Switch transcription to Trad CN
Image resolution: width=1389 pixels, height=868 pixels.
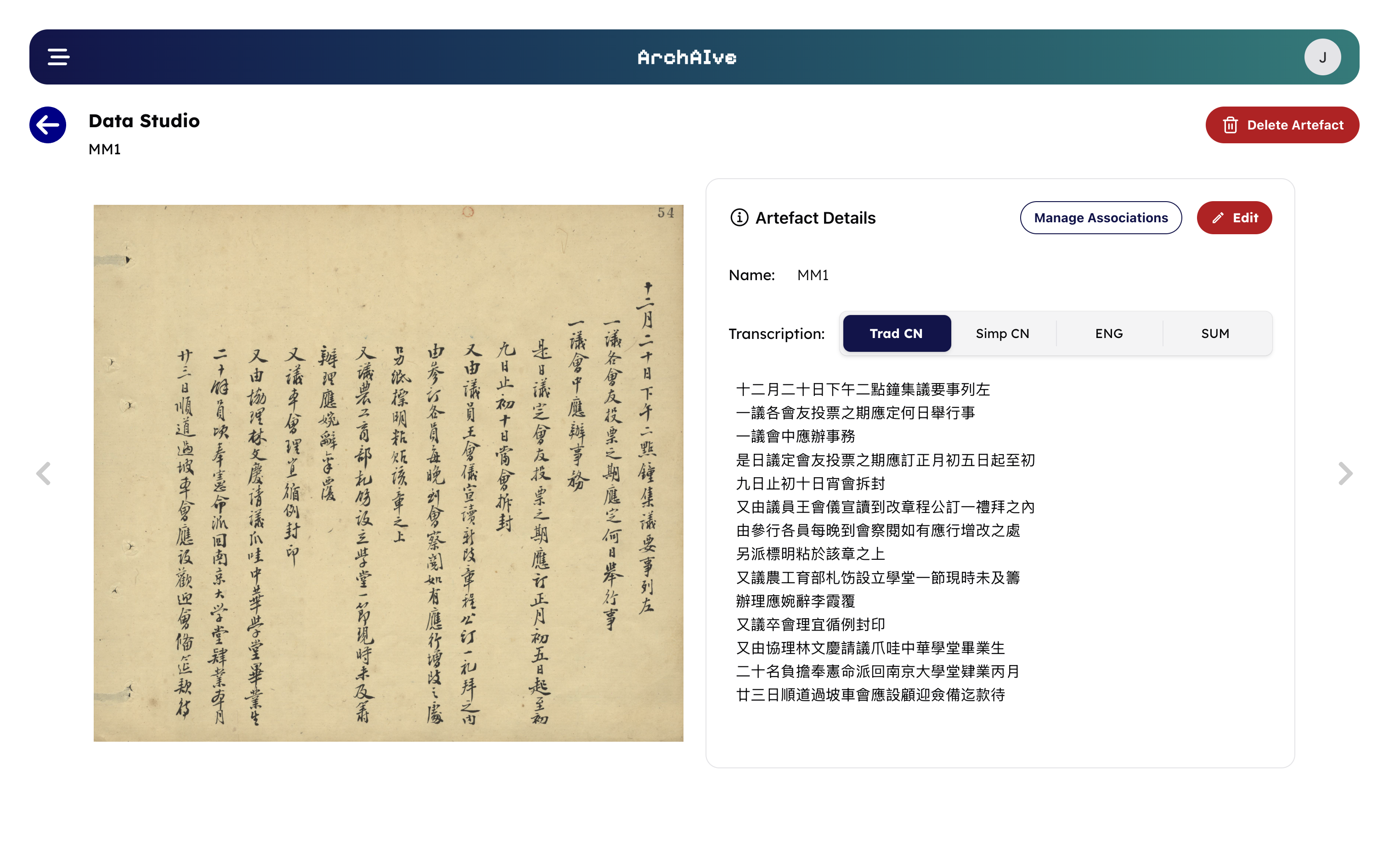[896, 333]
